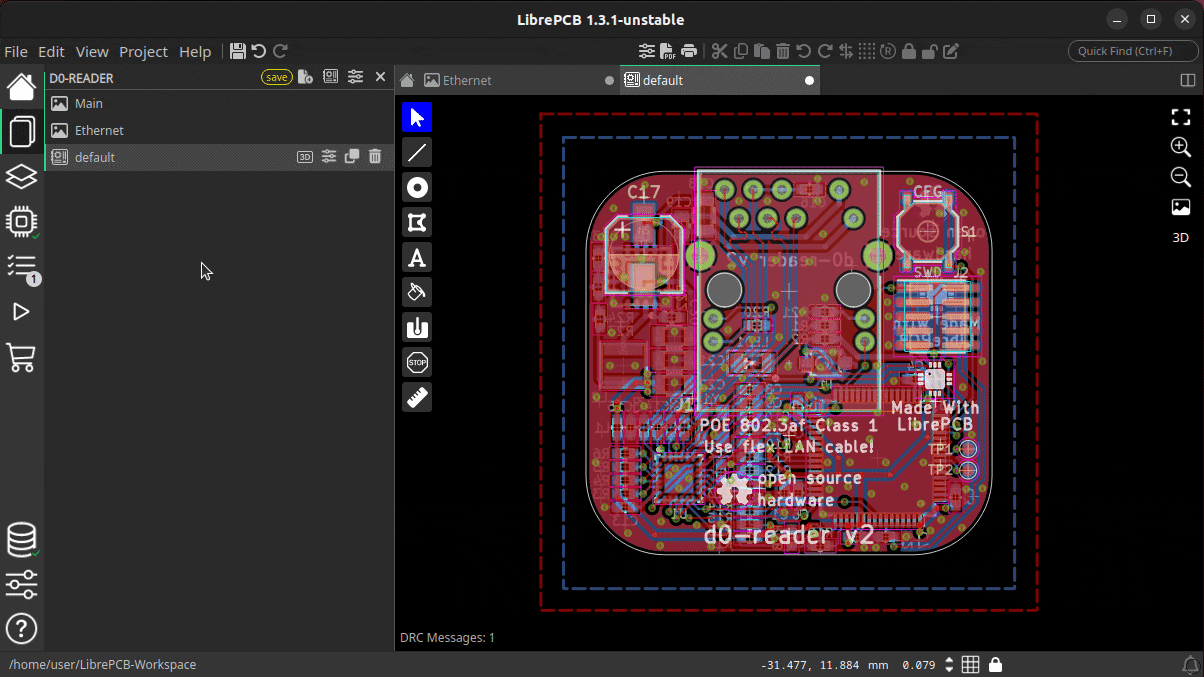Screen dimensions: 1204x677
Task: Open board setup sliders icon in toolbar
Action: pyautogui.click(x=647, y=51)
